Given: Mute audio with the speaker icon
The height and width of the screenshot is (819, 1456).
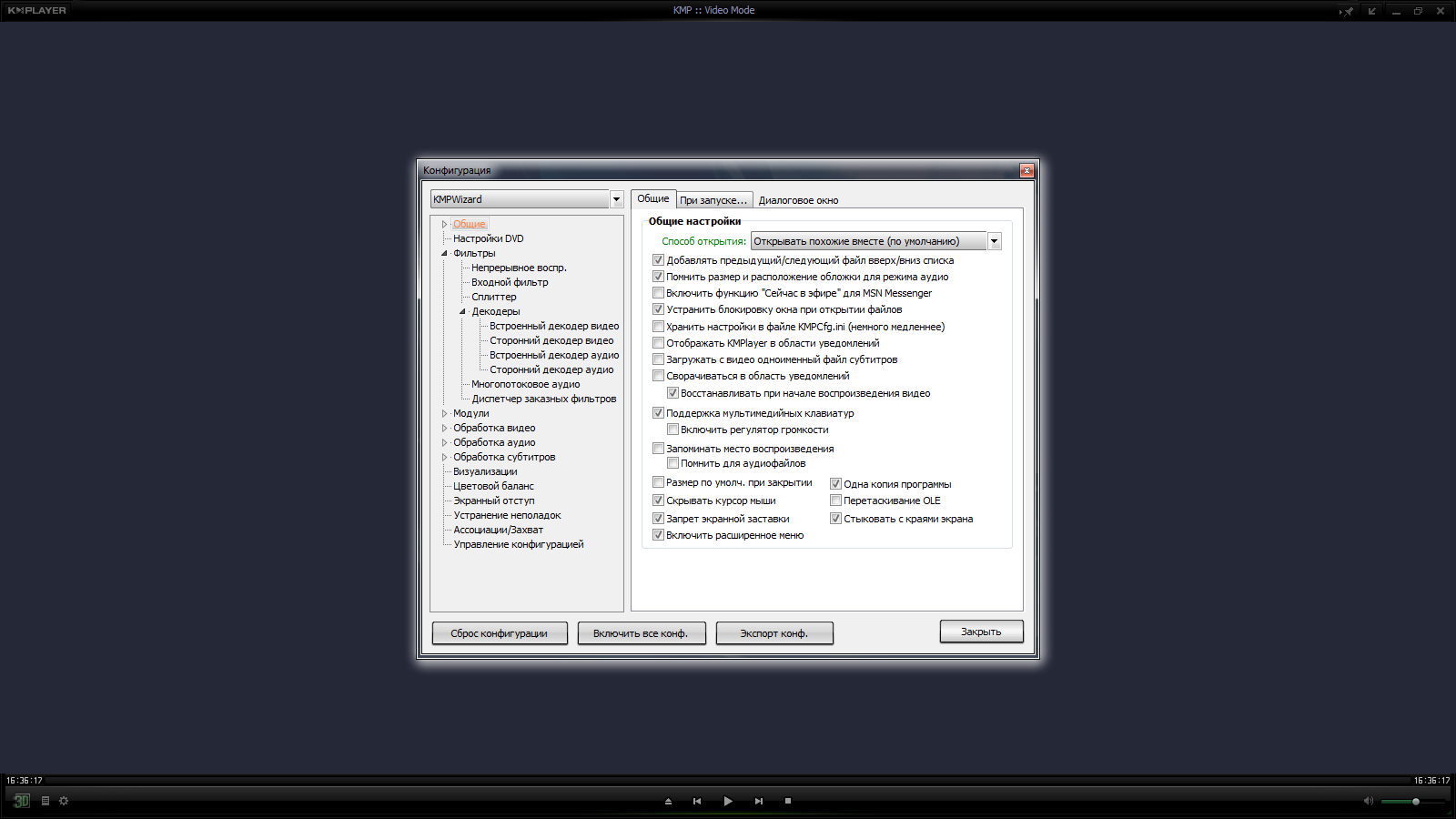Looking at the screenshot, I should [x=1368, y=801].
